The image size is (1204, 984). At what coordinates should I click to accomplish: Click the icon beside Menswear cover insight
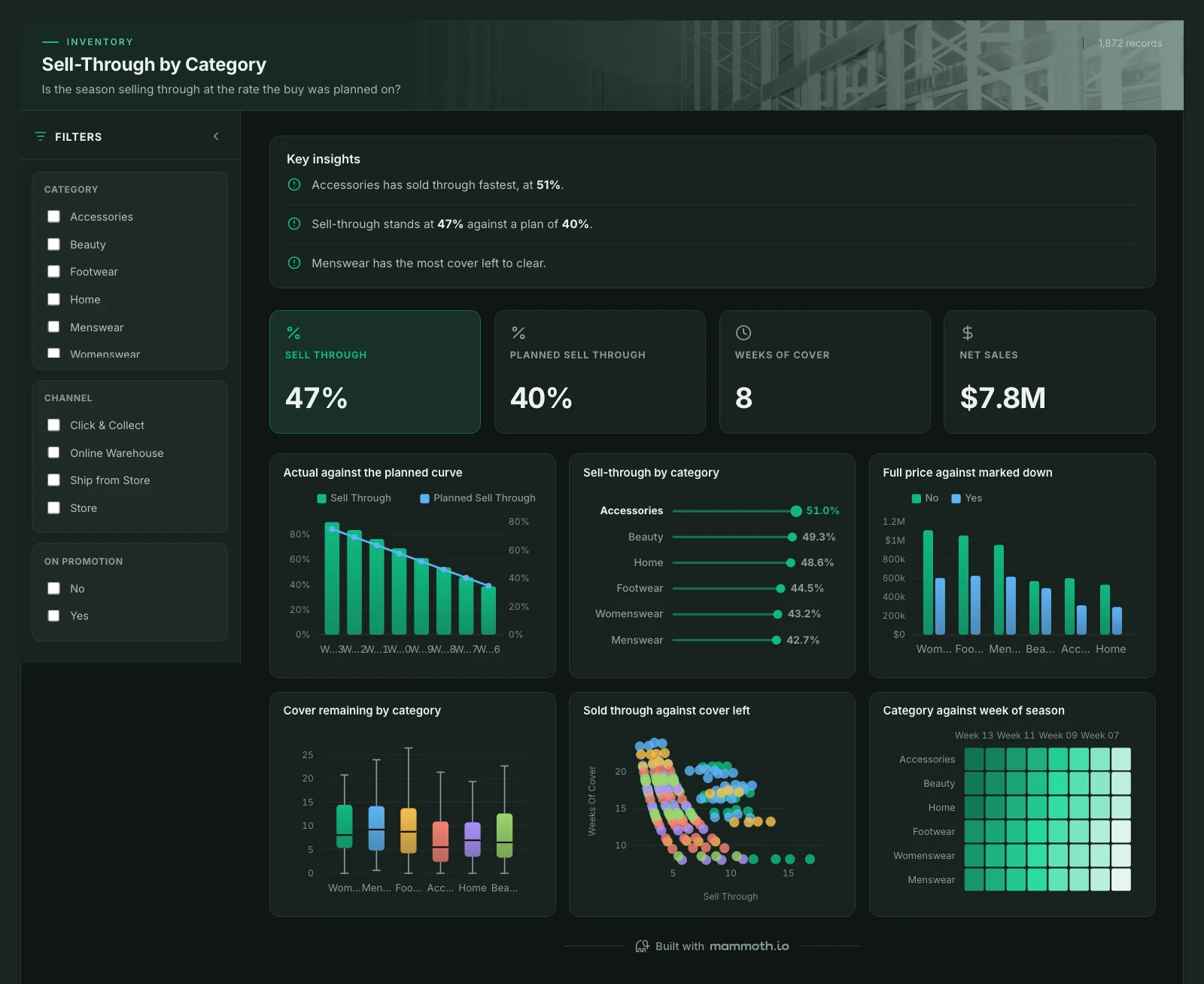coord(294,263)
